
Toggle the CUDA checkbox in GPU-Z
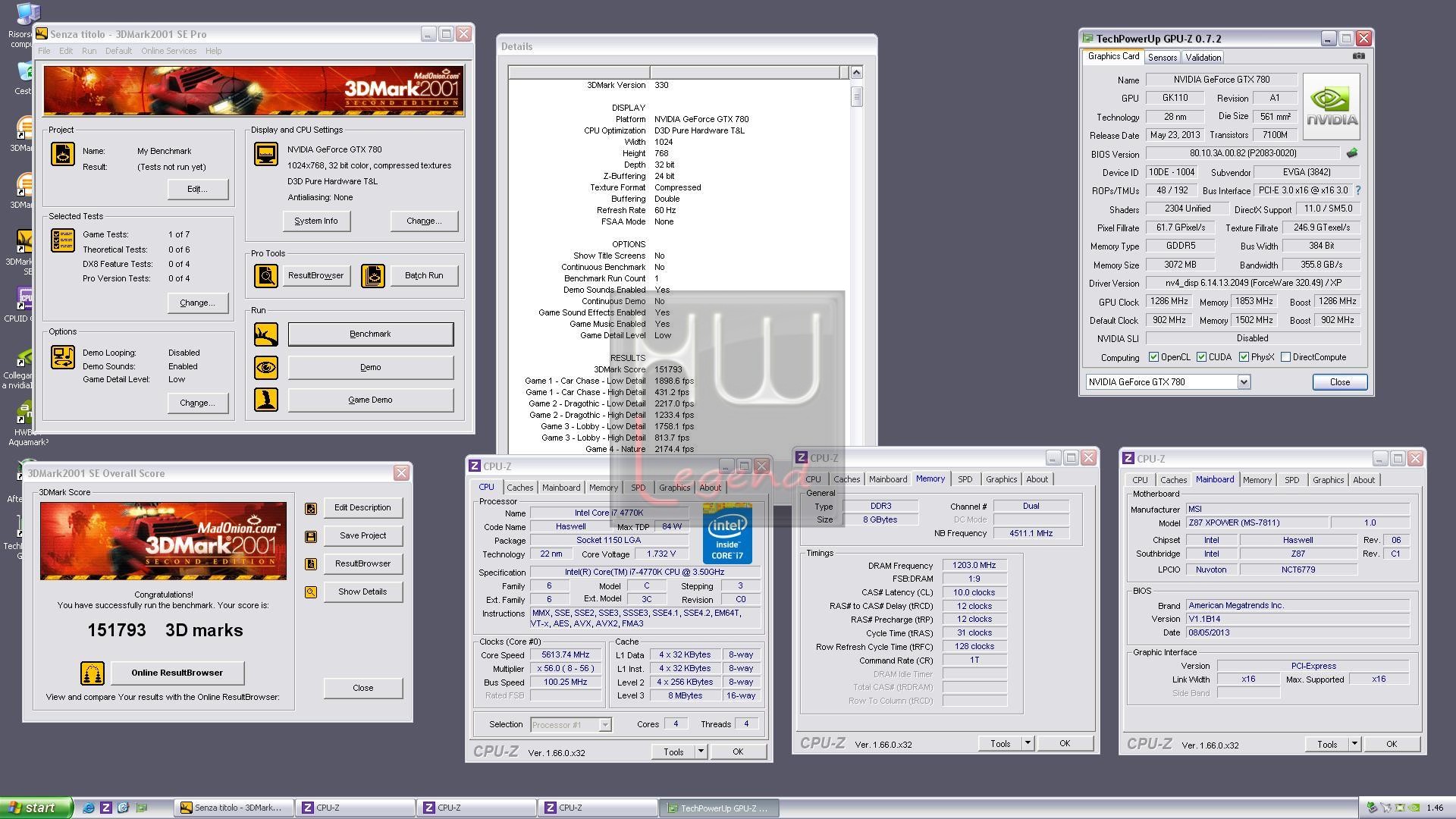pos(1201,357)
